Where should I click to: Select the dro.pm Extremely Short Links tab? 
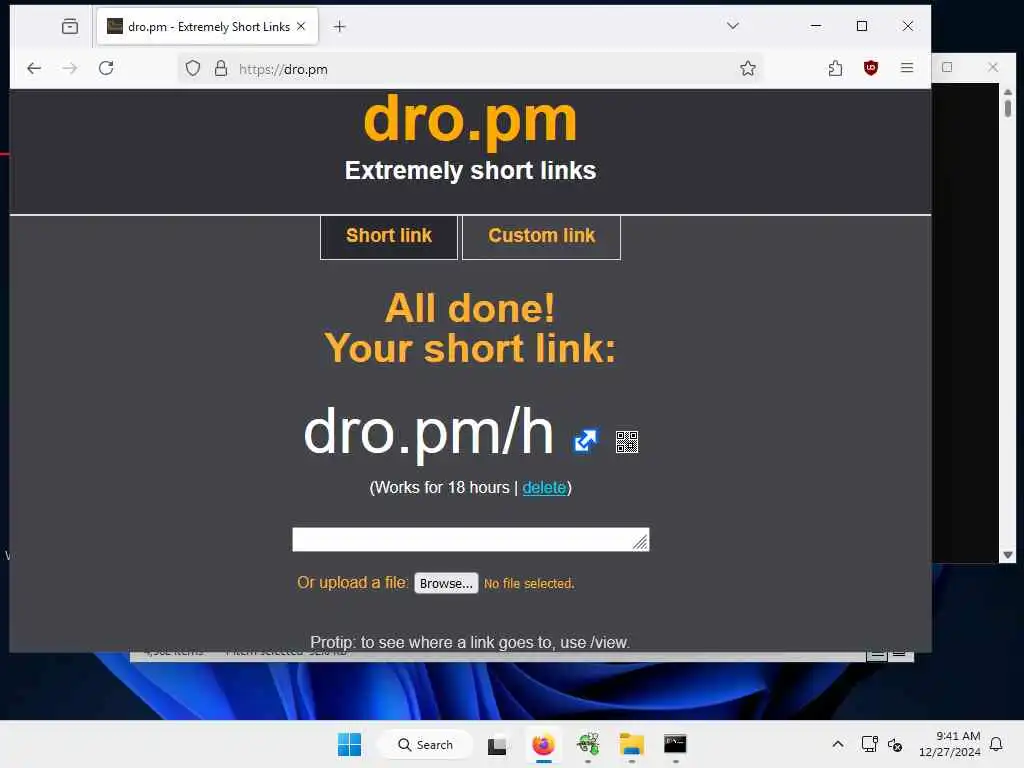pos(207,27)
